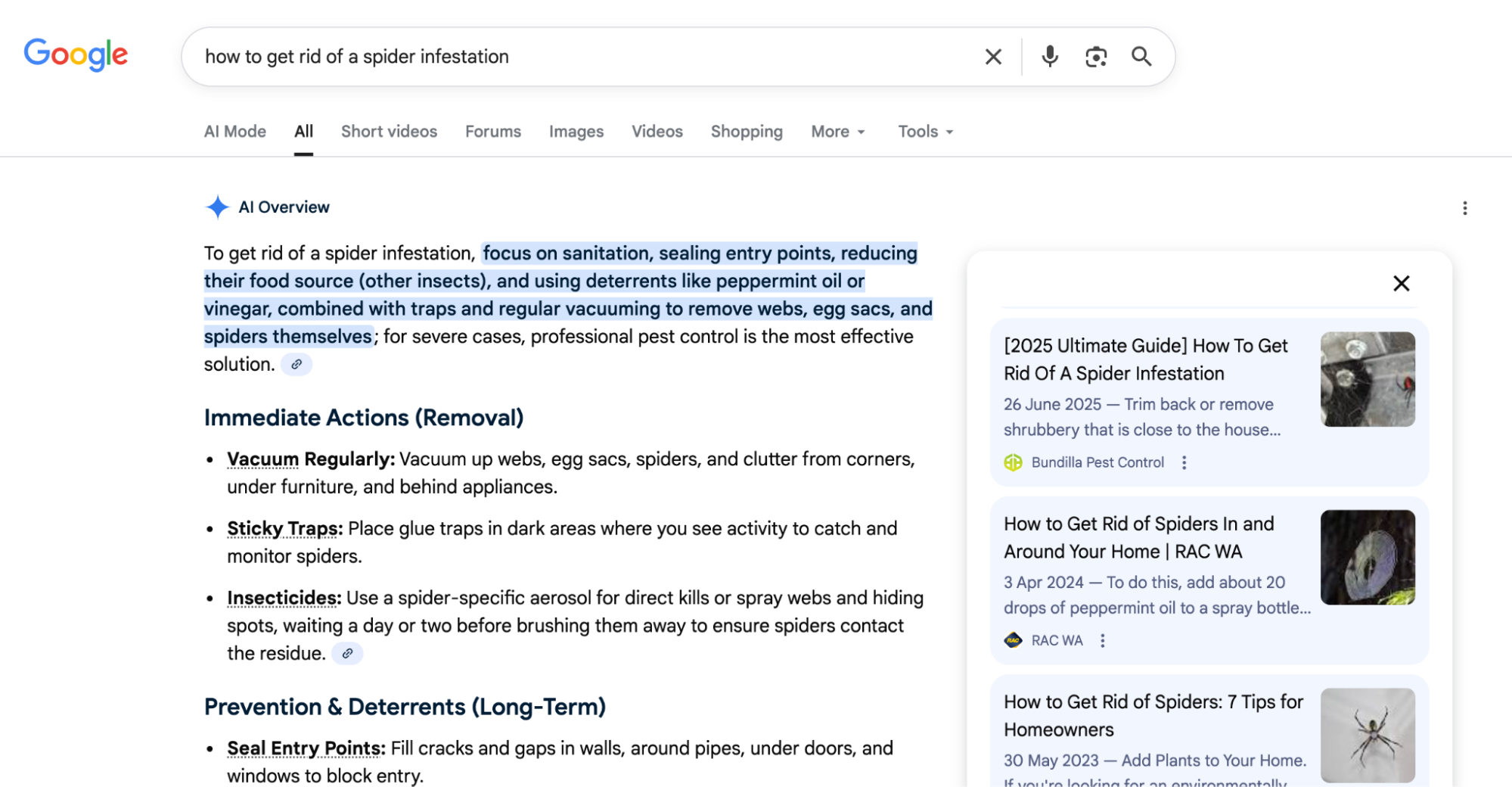Switch to the Images tab
This screenshot has height=787, width=1512.
(576, 132)
